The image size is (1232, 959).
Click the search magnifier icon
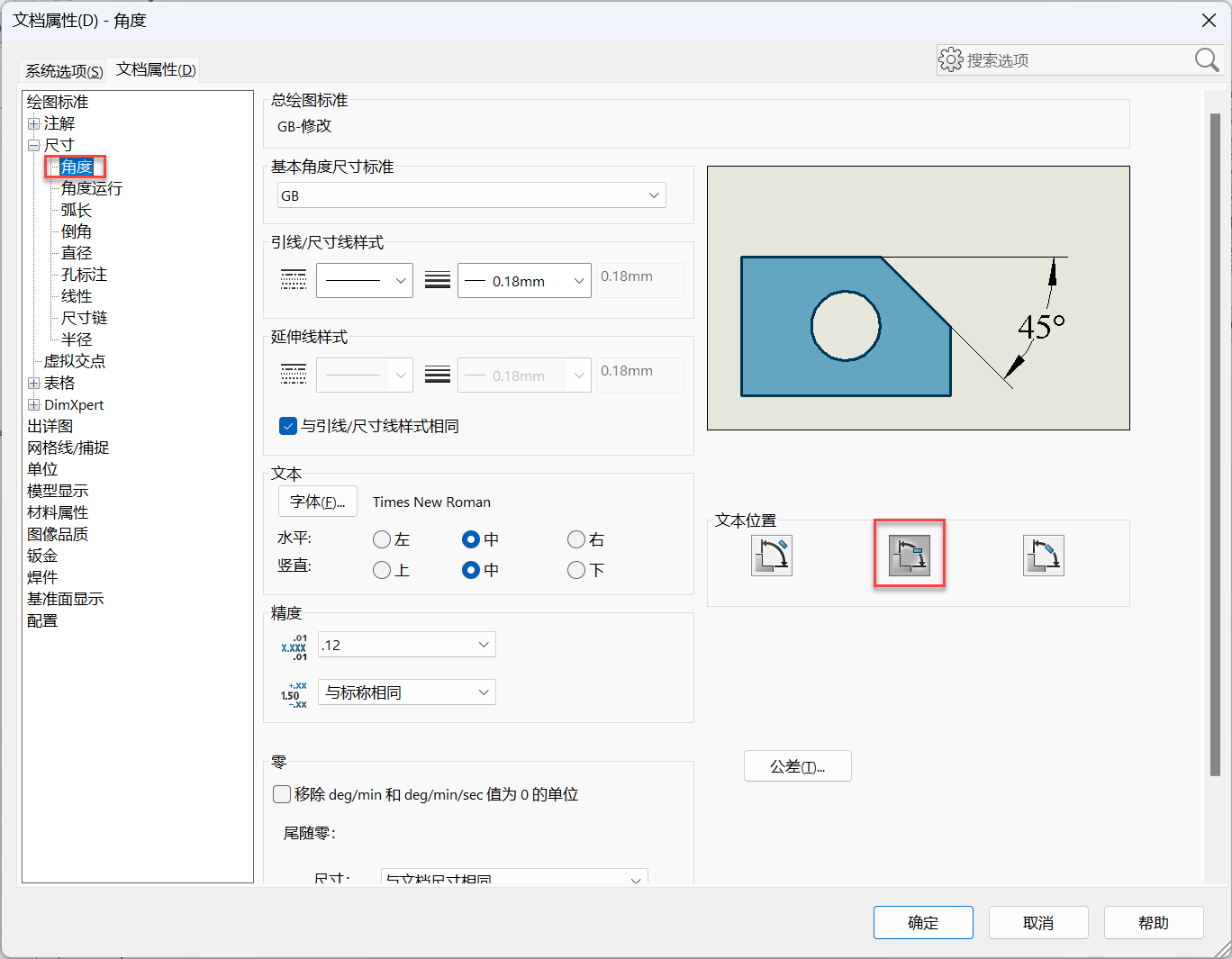[x=1206, y=60]
